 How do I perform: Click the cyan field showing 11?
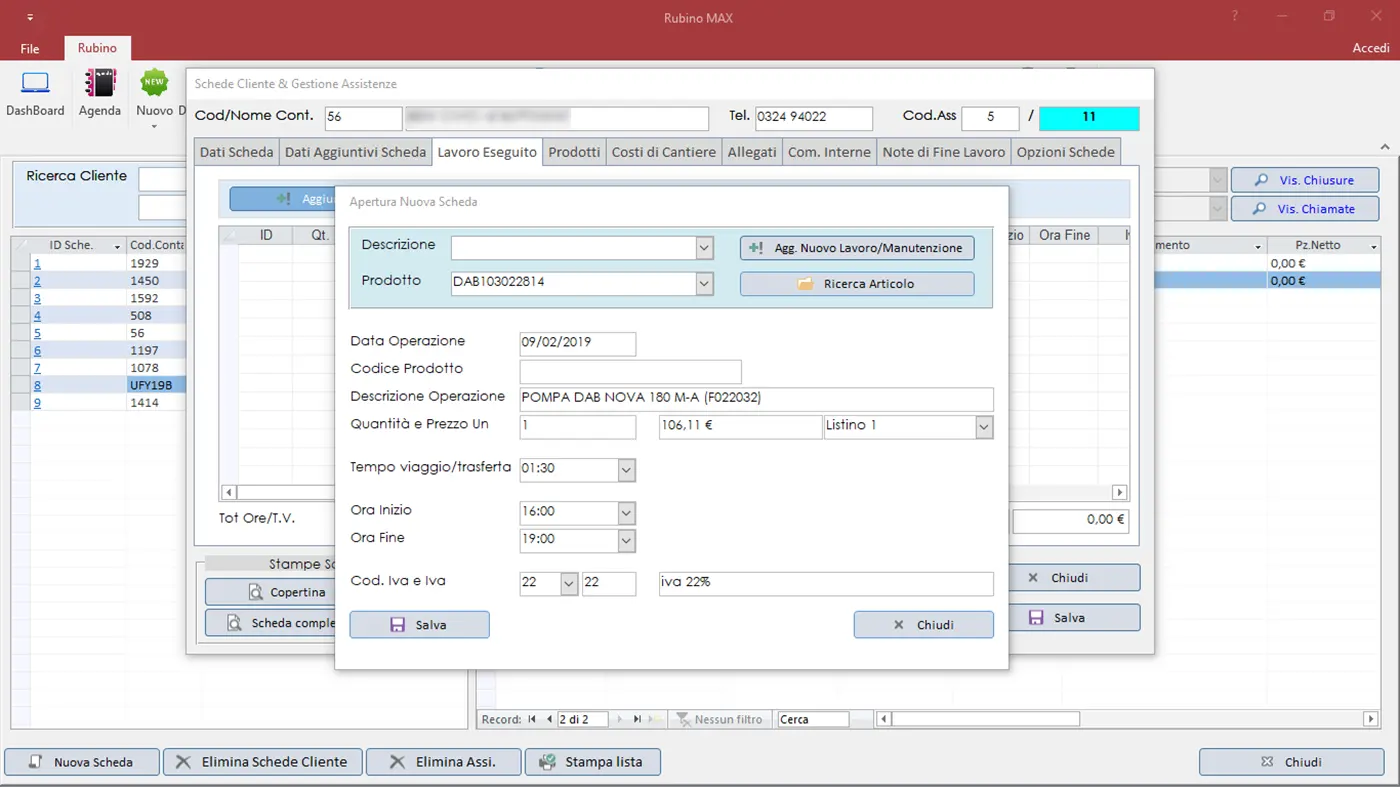[1089, 118]
